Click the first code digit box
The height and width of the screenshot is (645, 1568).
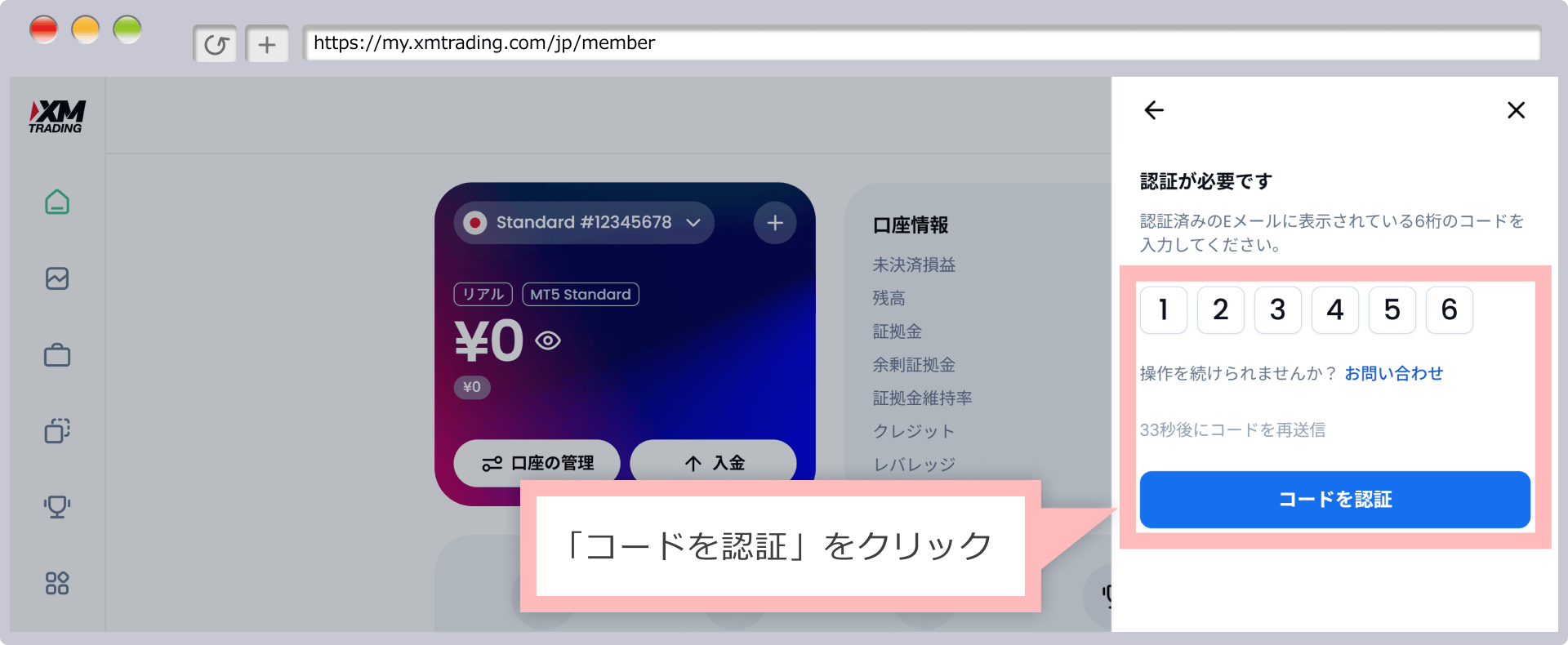click(x=1164, y=310)
